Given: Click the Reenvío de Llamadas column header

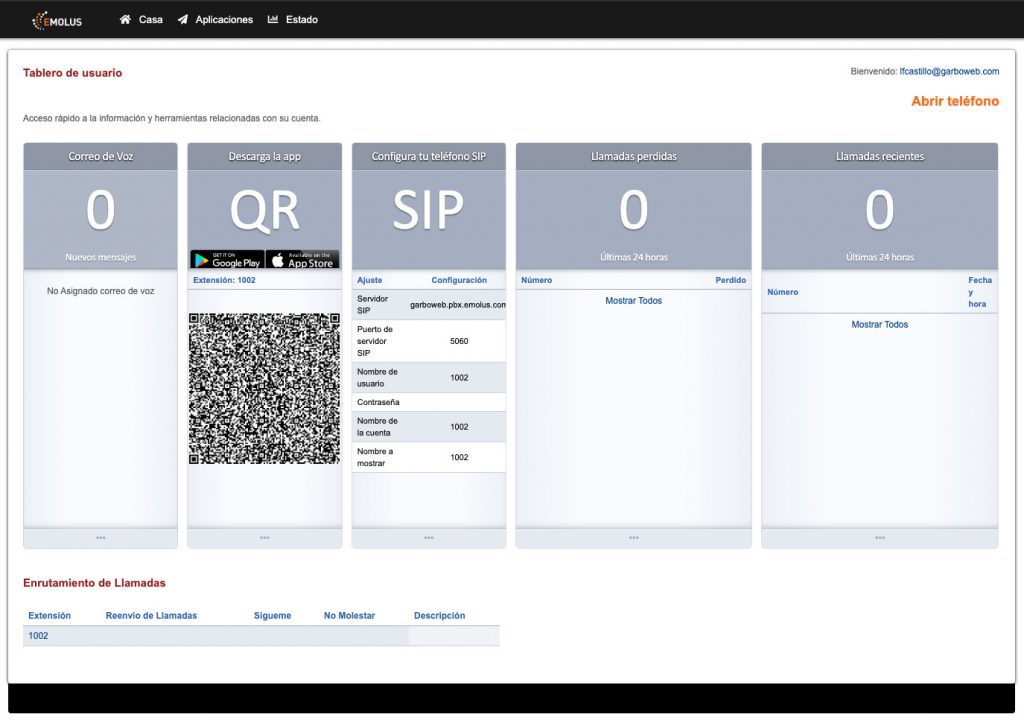Looking at the screenshot, I should 151,615.
